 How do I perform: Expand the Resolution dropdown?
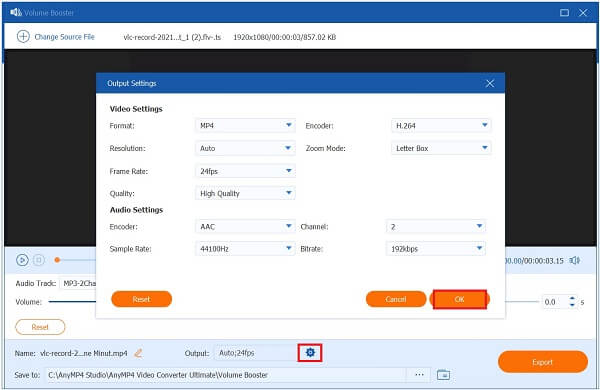click(245, 148)
